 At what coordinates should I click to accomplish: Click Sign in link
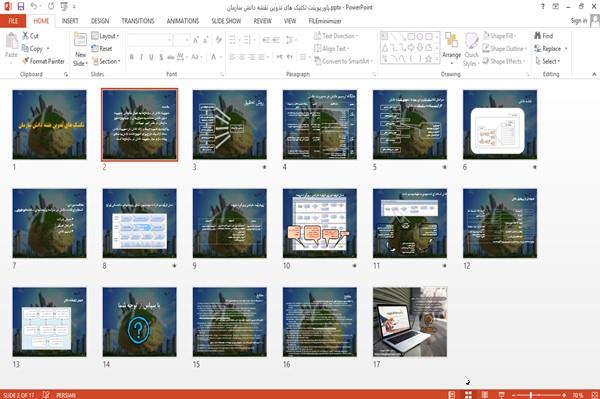pos(579,21)
